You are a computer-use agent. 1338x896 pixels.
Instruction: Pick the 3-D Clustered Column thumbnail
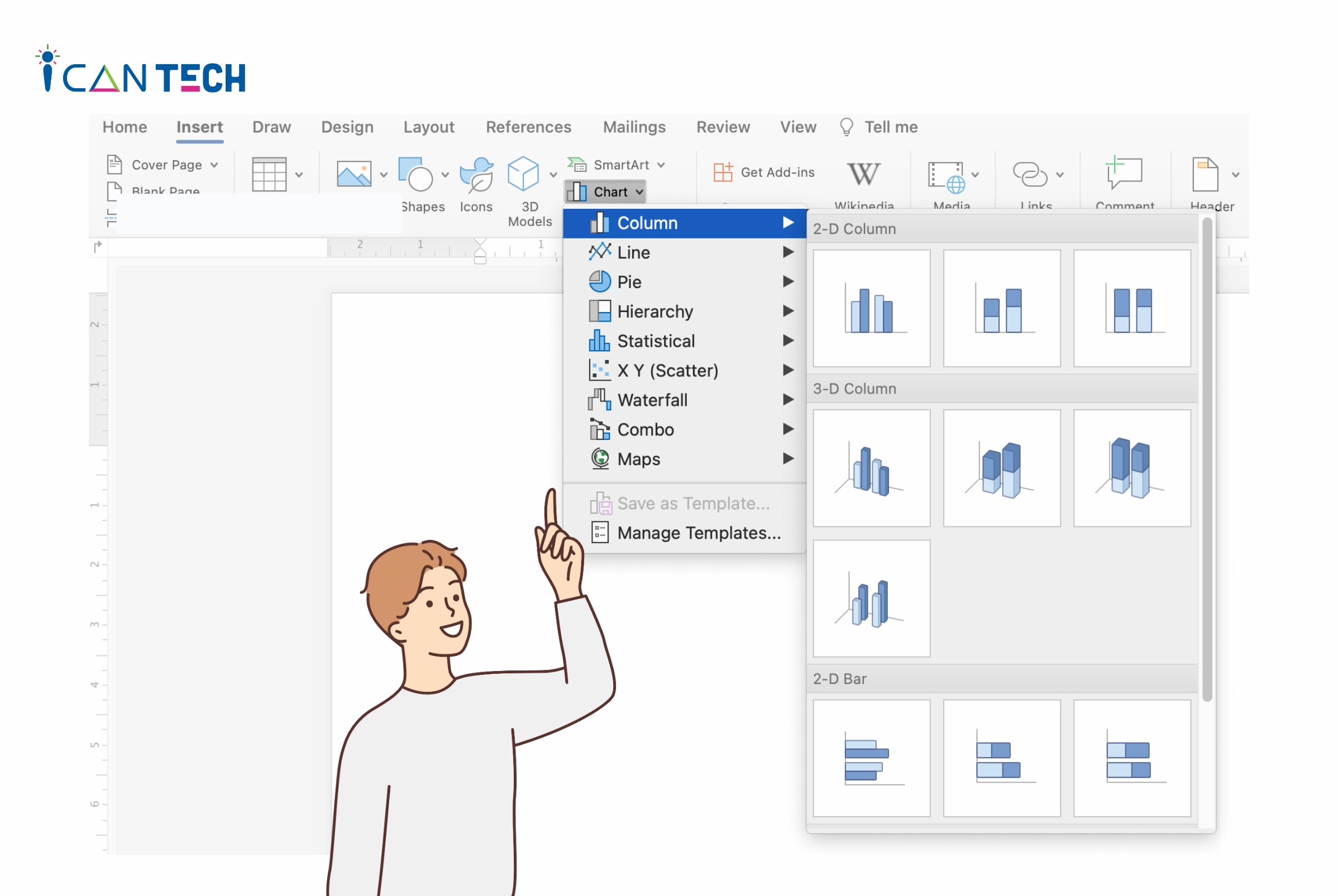pos(872,468)
